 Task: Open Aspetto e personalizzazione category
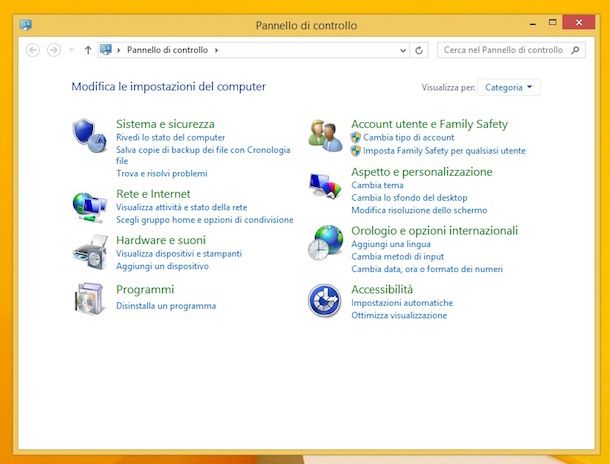pos(422,172)
